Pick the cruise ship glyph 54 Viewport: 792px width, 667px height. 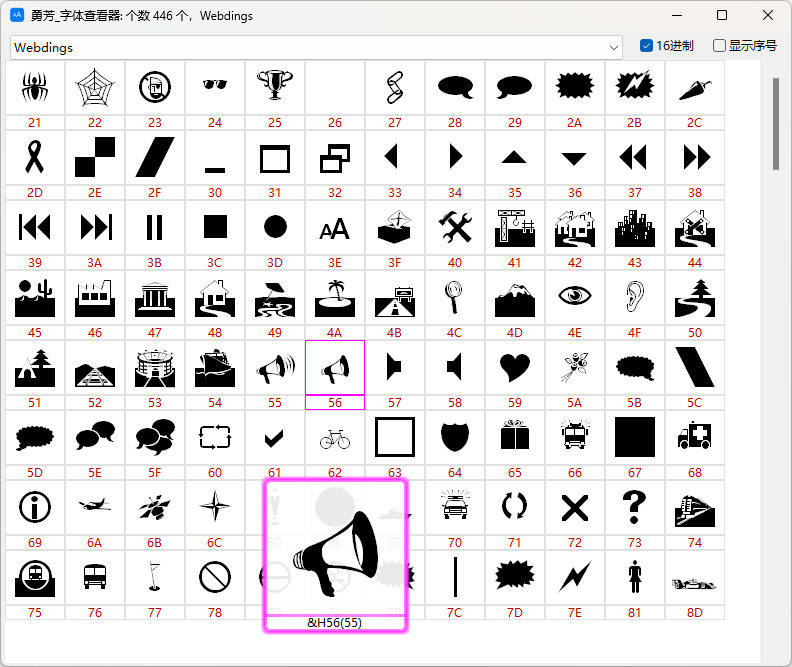click(215, 368)
